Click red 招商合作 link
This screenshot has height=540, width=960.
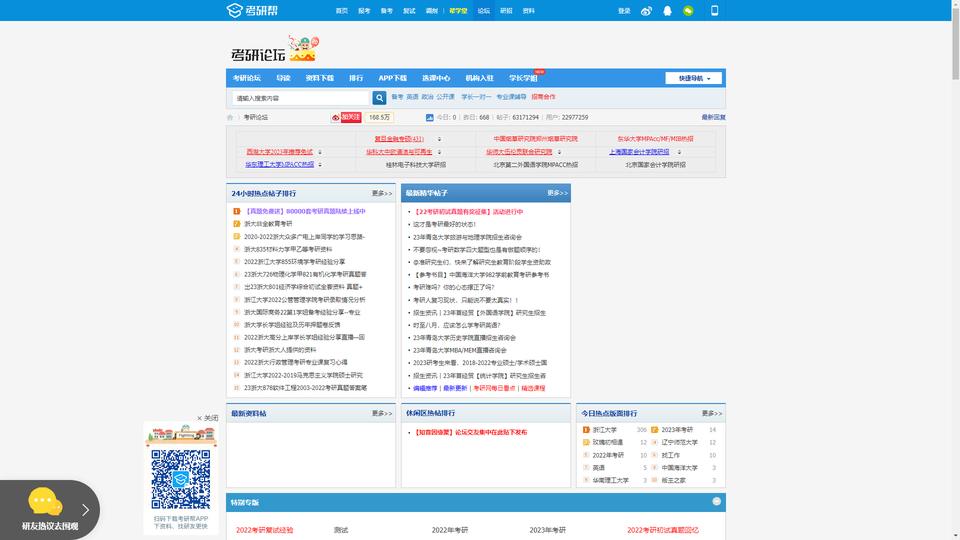pos(544,97)
